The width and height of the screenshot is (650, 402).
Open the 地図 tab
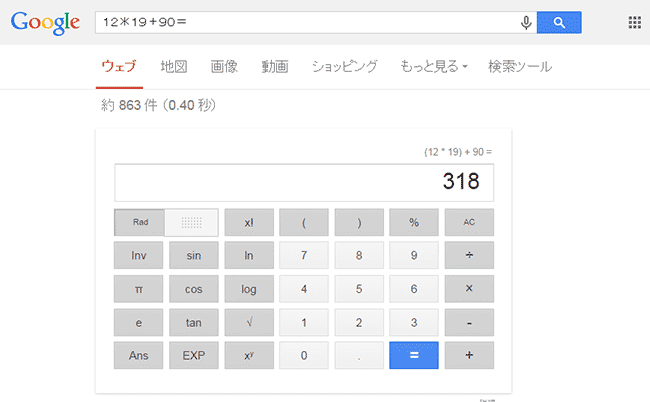[174, 66]
